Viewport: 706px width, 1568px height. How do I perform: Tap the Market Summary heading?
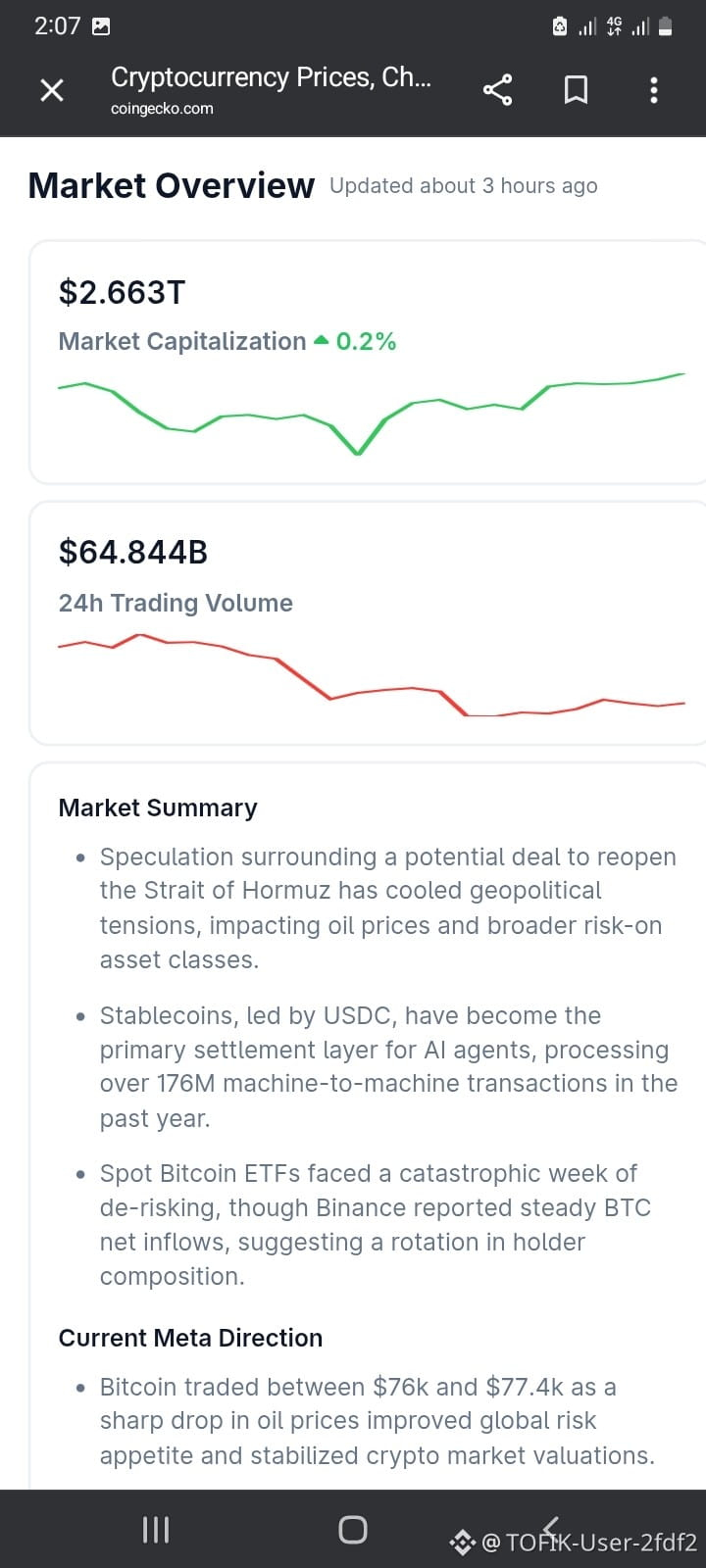pos(158,808)
